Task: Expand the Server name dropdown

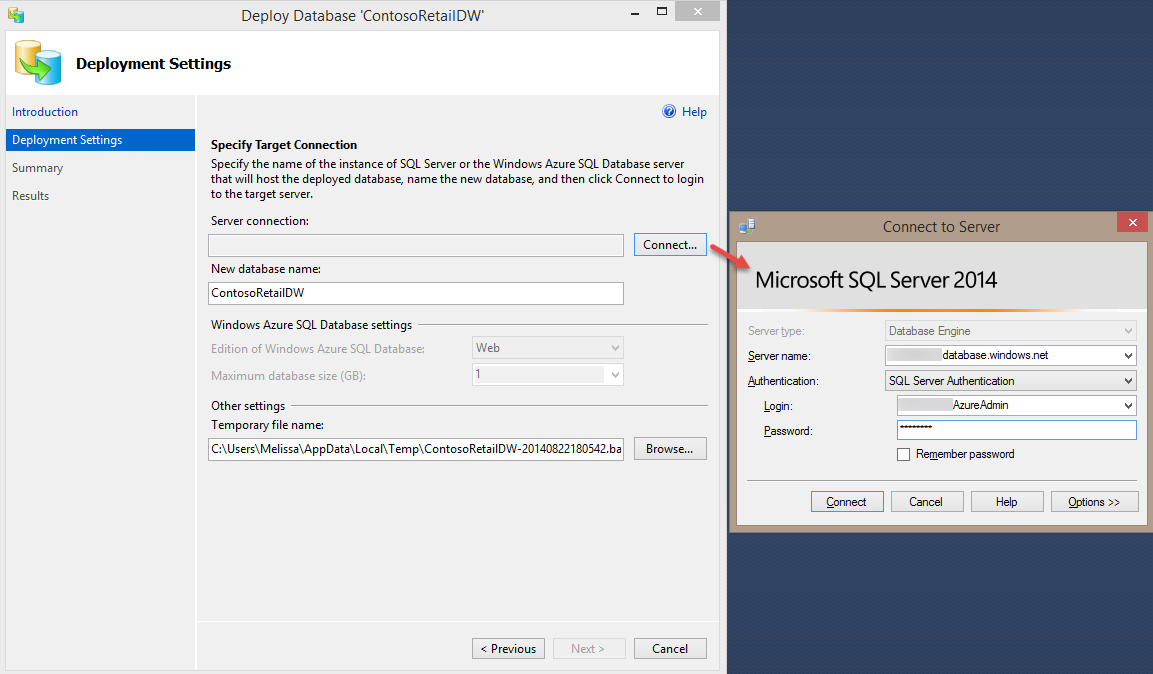Action: pos(1128,356)
